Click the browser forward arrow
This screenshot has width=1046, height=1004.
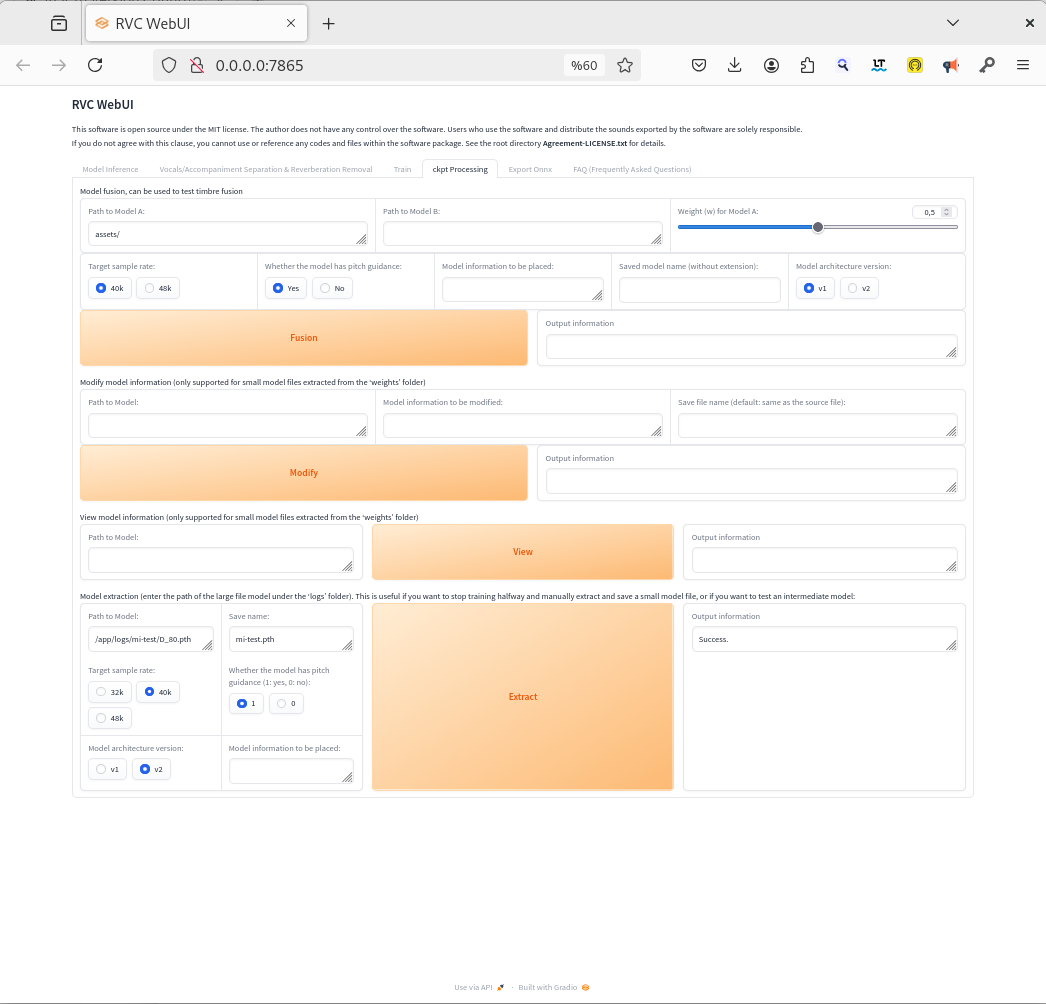coord(59,65)
